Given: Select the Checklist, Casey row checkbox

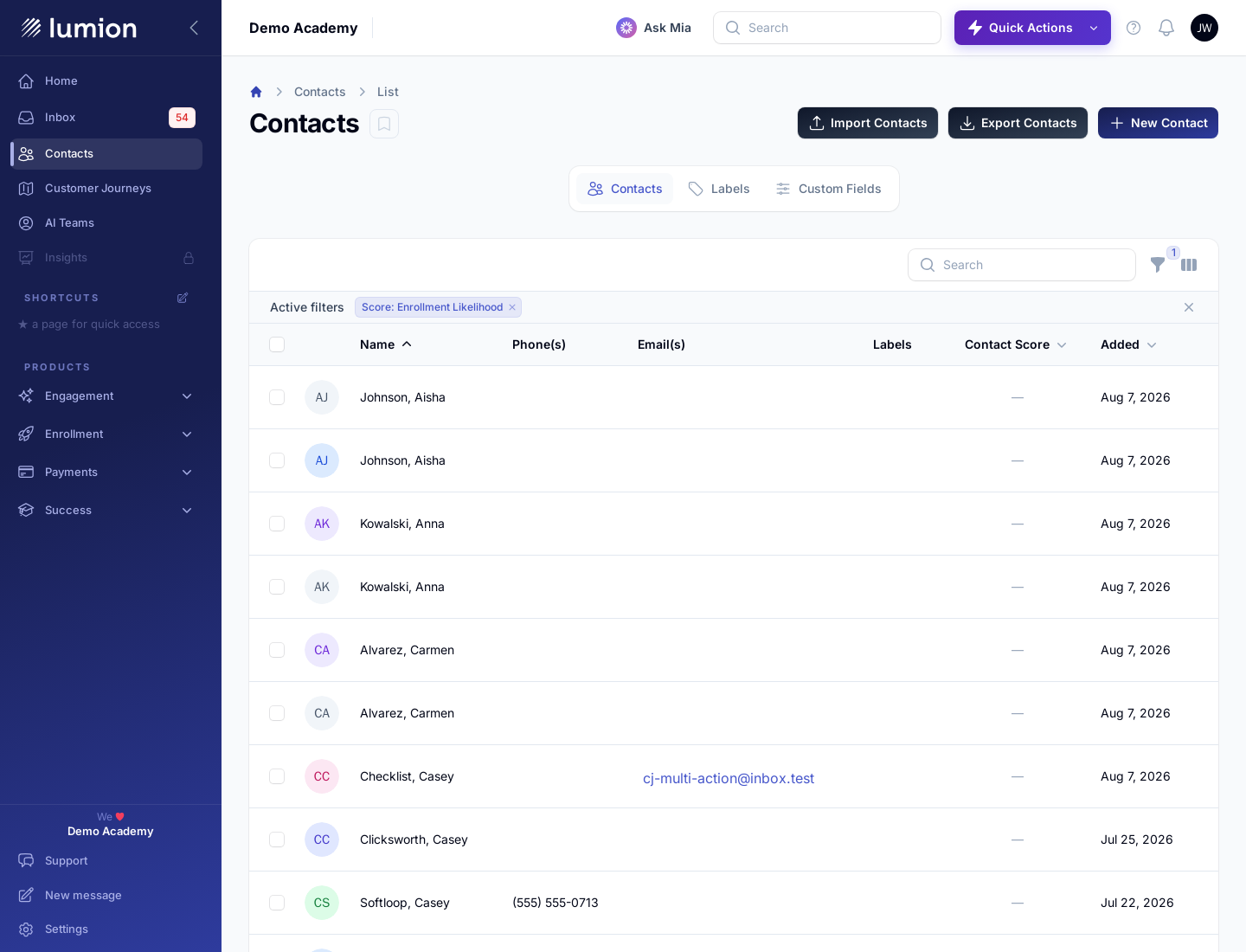Looking at the screenshot, I should click(x=277, y=776).
